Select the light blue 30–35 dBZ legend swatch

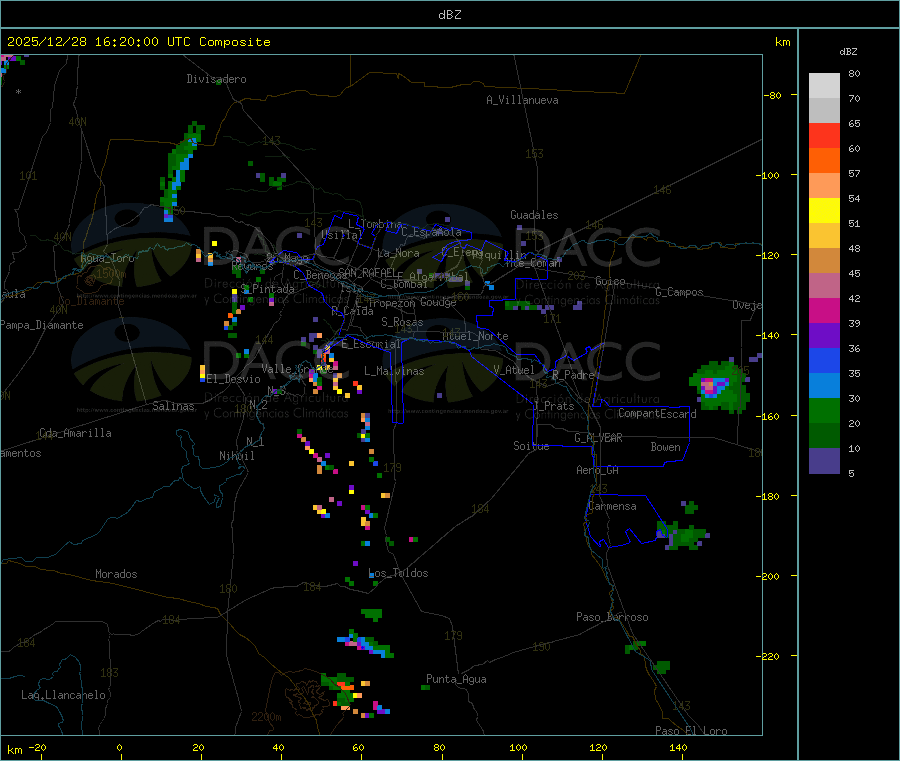[x=824, y=386]
